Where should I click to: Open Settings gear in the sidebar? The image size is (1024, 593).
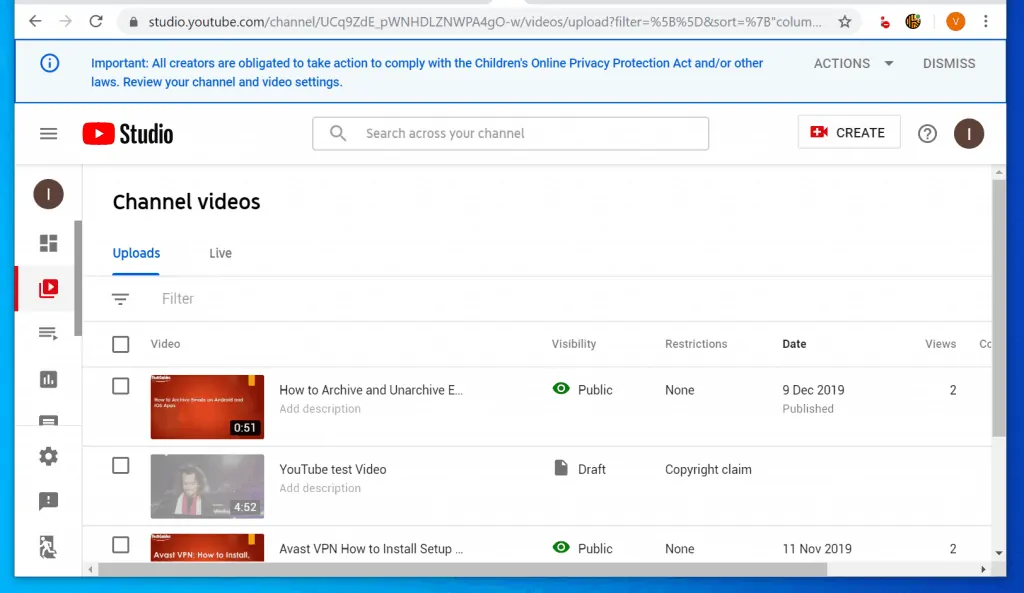point(48,456)
